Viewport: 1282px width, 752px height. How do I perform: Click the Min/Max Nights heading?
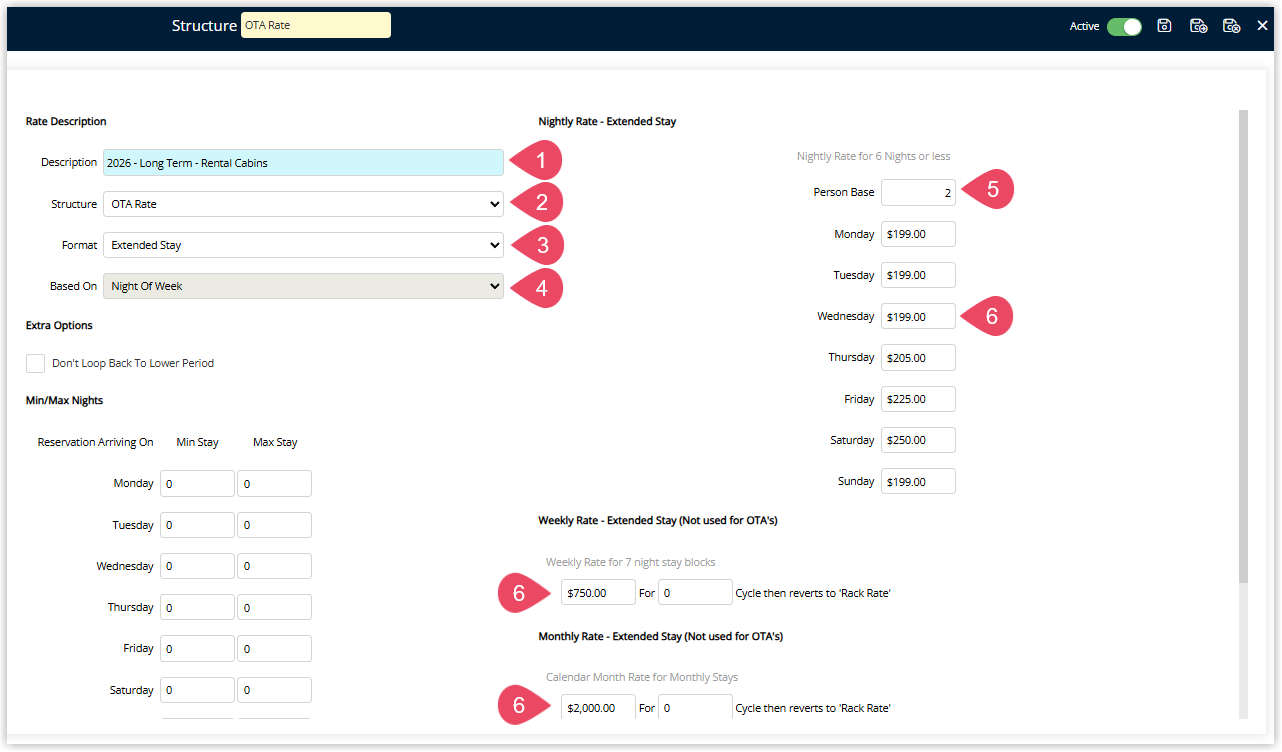click(x=64, y=401)
